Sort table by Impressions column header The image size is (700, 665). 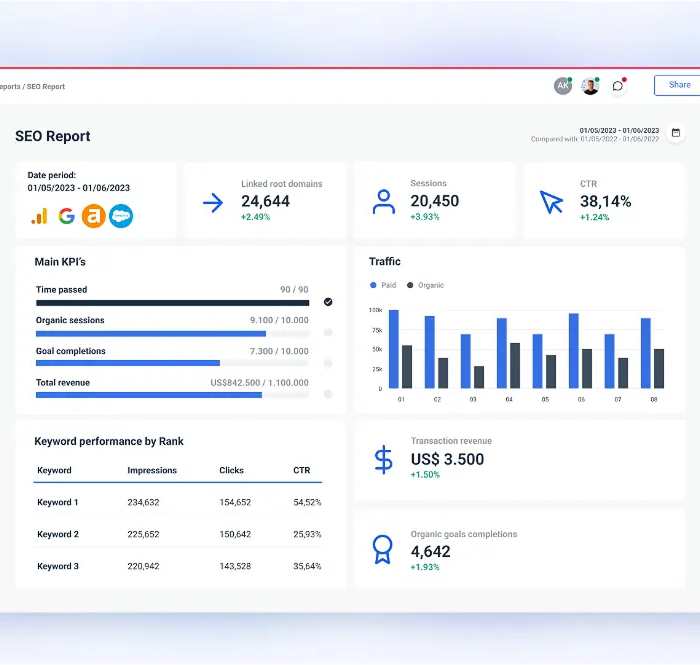pos(152,470)
